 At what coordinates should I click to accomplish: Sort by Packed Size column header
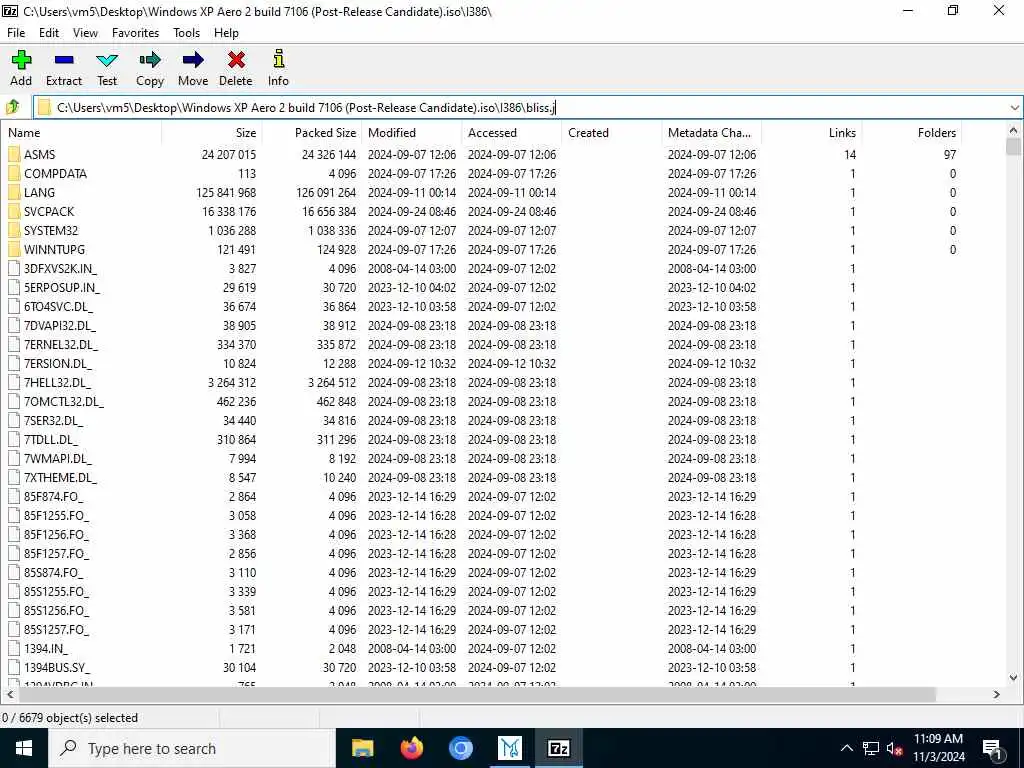point(312,133)
